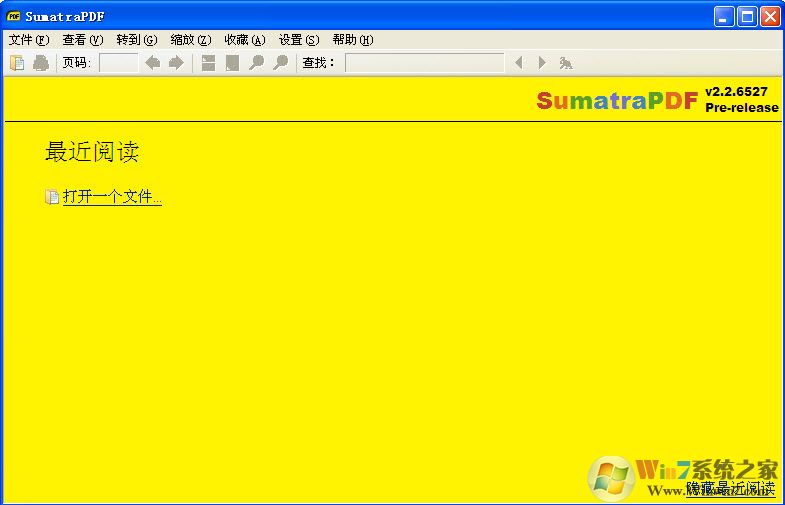Click the v2.2.6527 version text
This screenshot has width=785, height=505.
(x=736, y=92)
